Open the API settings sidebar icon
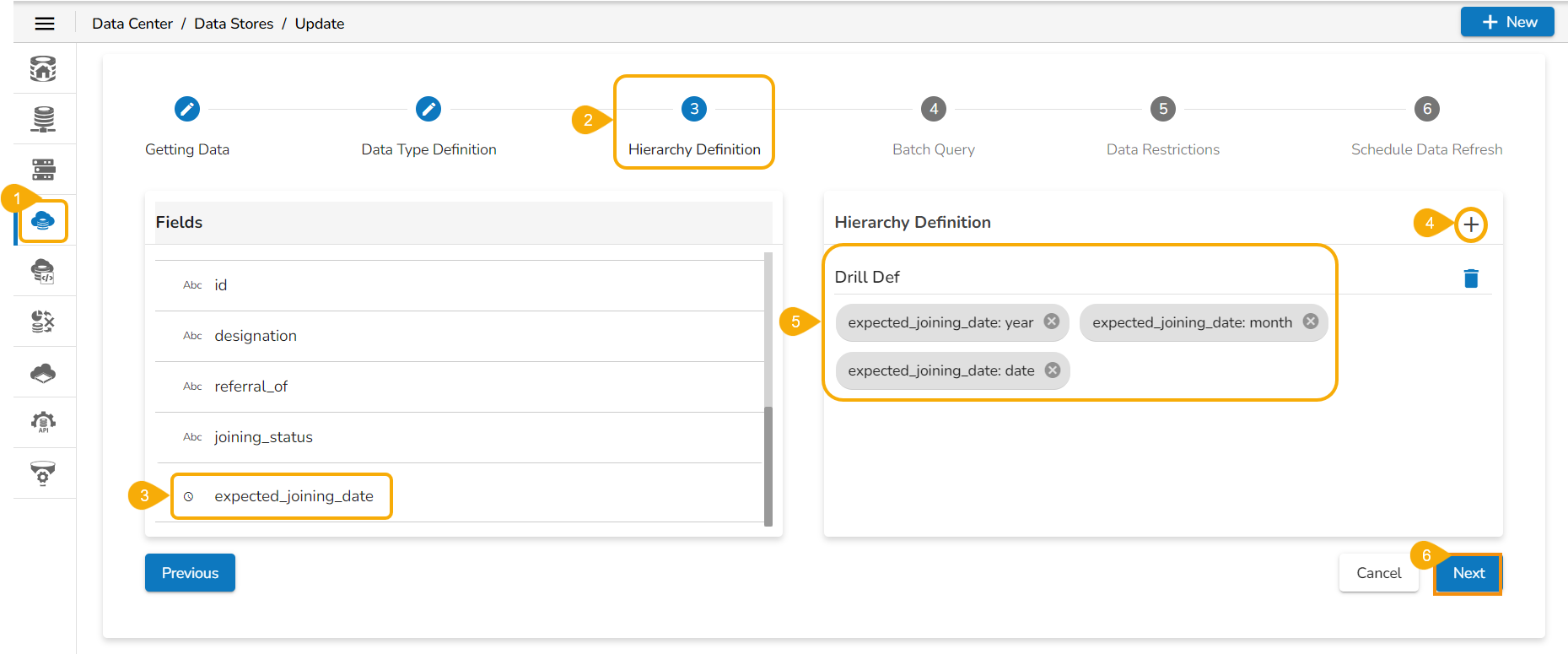The image size is (1568, 654). (x=43, y=422)
